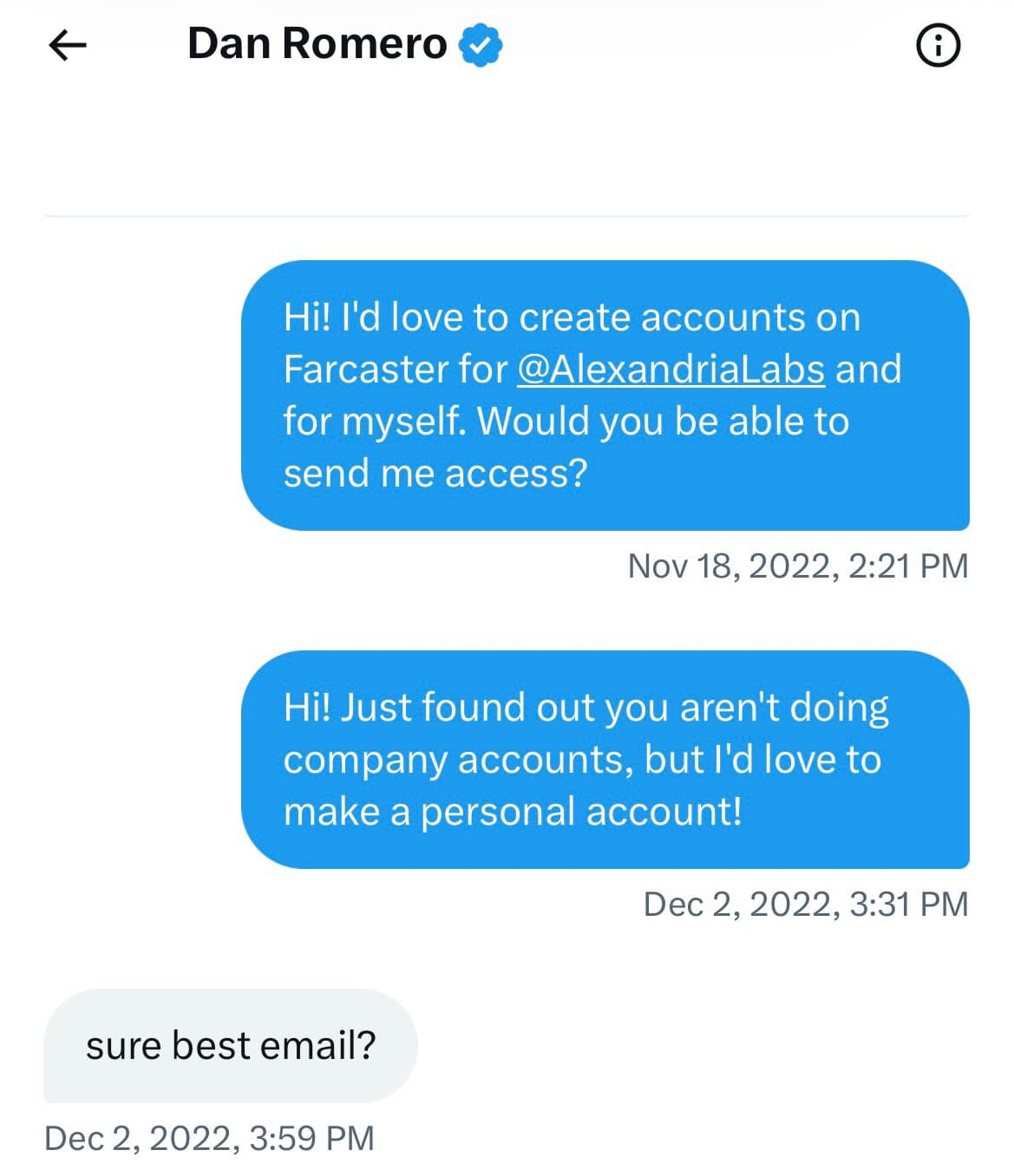Open Dan Romero's profile from header name
Screen dimensions: 1014x1176
coord(317,44)
